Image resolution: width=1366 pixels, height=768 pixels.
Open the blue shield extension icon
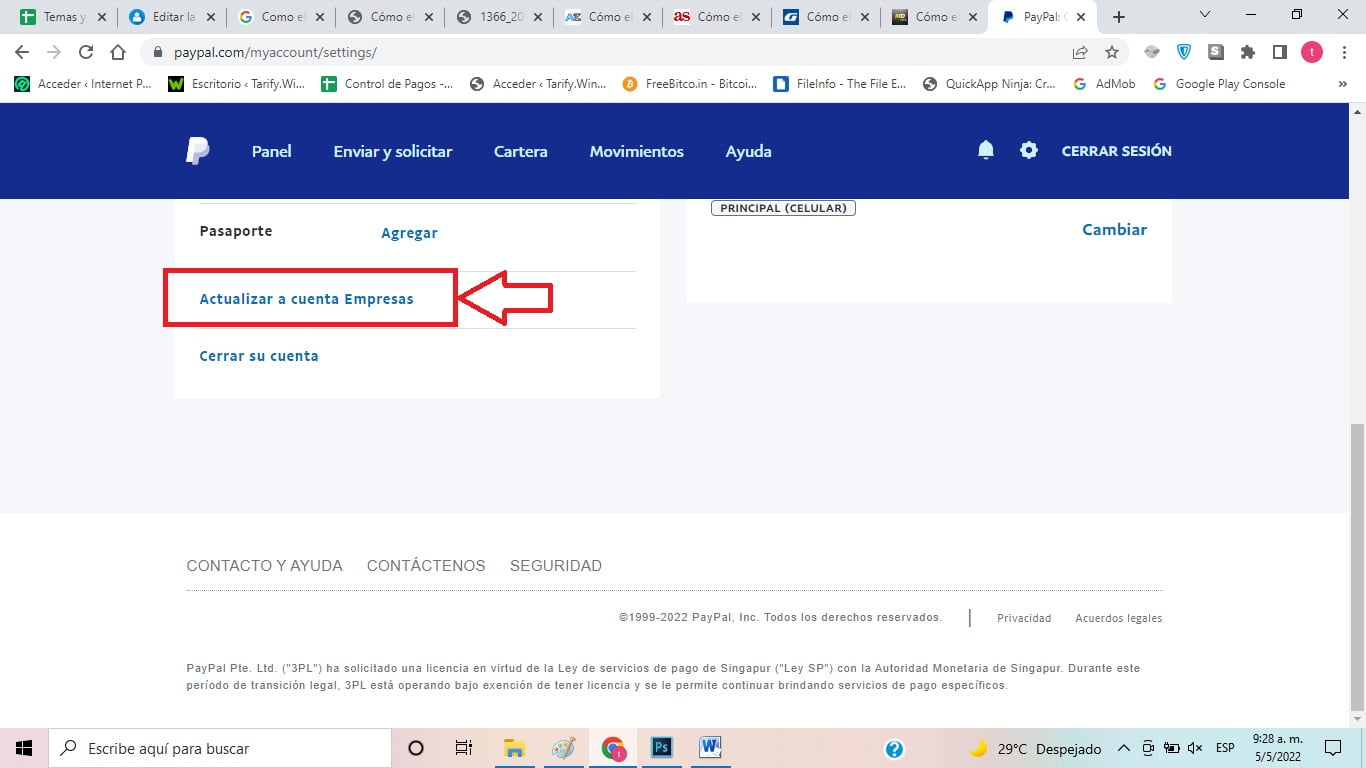click(x=1184, y=52)
